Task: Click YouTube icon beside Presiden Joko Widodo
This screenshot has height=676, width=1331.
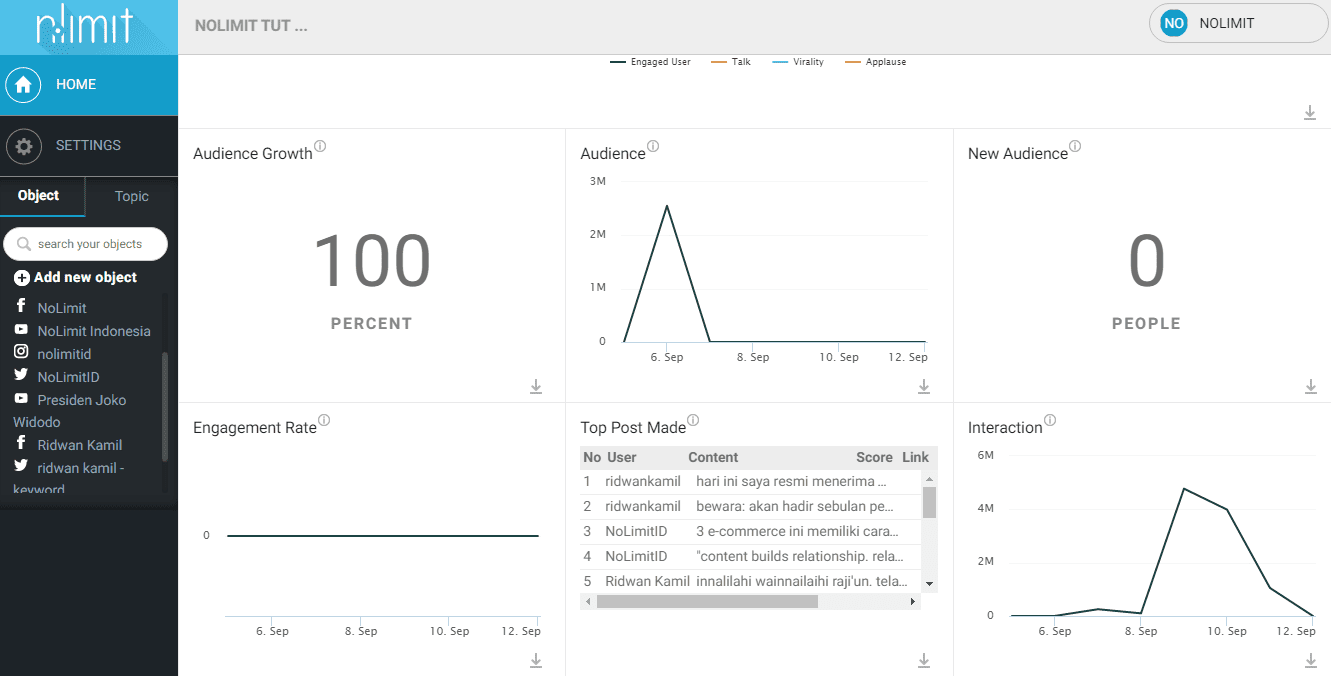Action: pyautogui.click(x=21, y=398)
